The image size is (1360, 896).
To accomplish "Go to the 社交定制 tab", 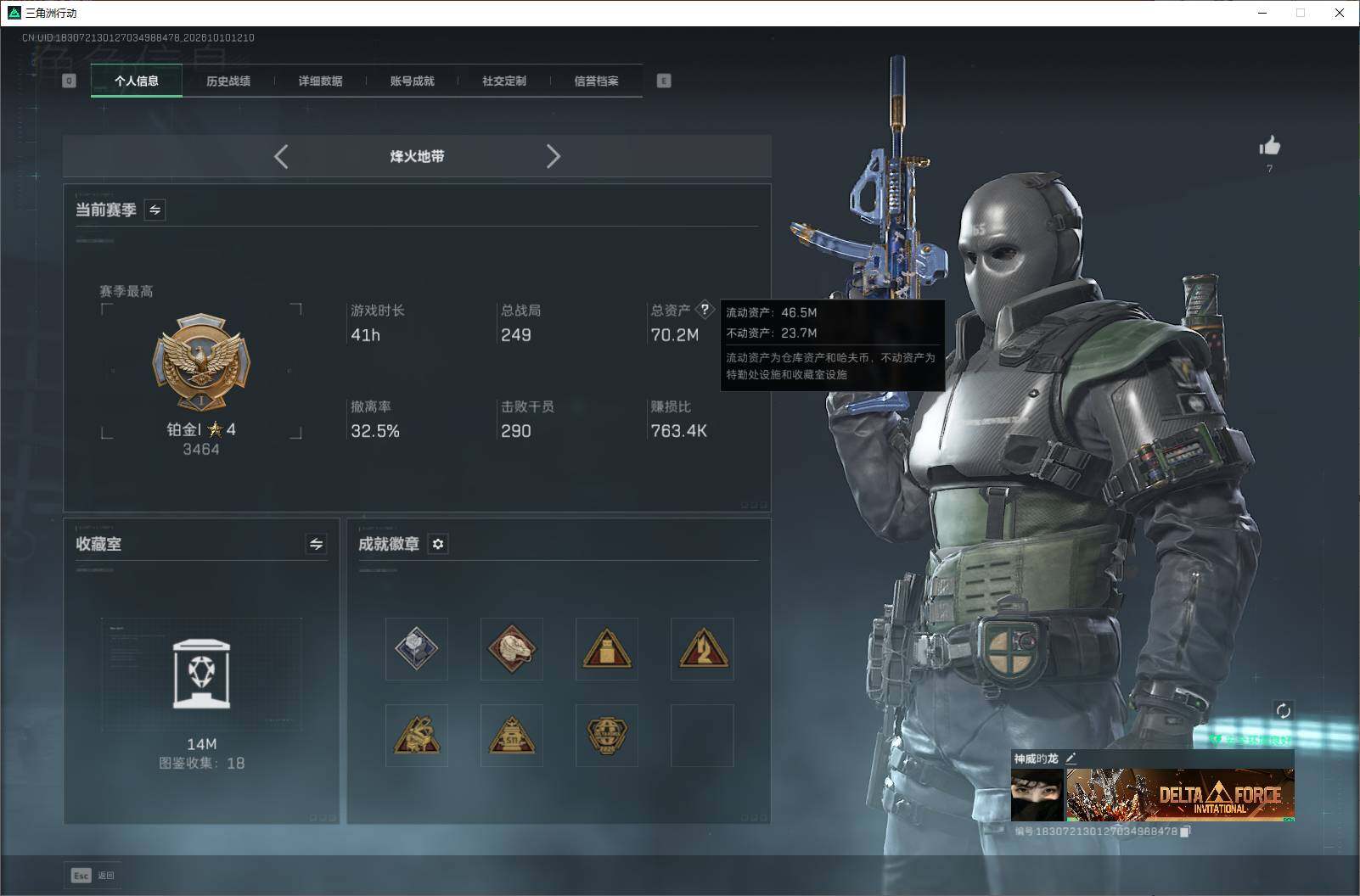I will (503, 81).
